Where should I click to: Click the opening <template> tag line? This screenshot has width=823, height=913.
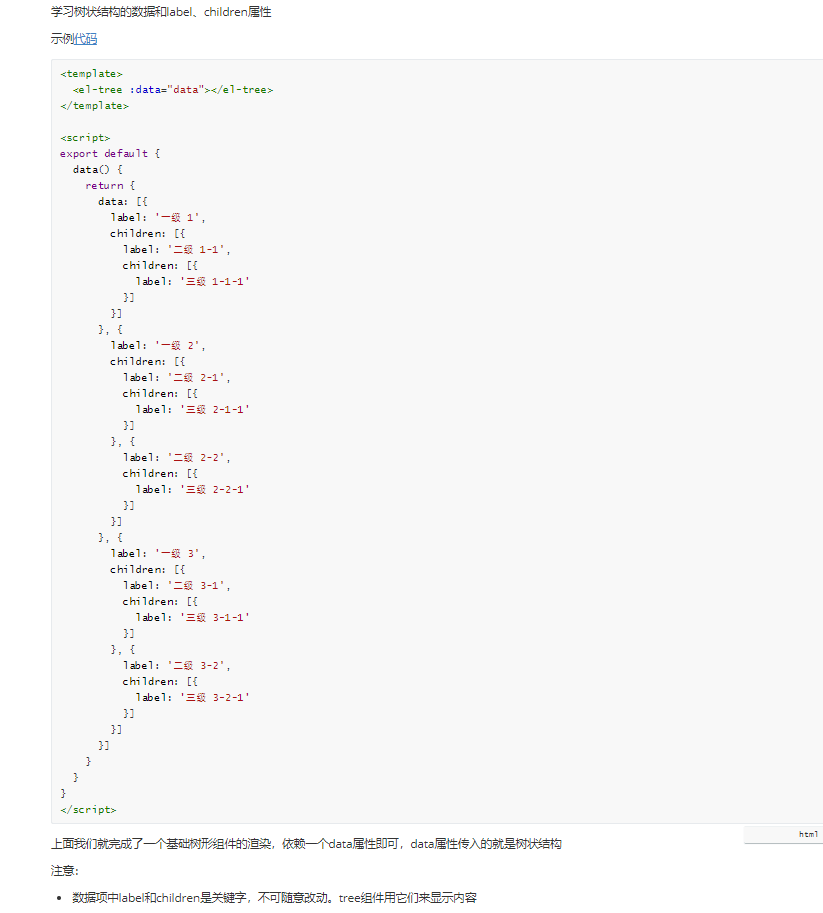91,74
